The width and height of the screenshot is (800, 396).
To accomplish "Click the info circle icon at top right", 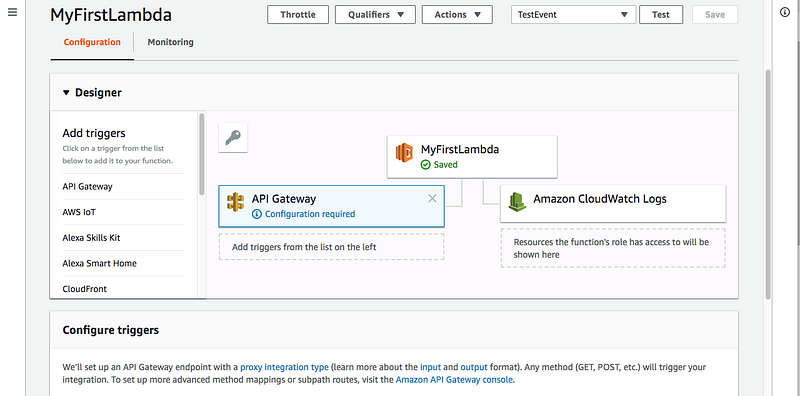I will [785, 12].
